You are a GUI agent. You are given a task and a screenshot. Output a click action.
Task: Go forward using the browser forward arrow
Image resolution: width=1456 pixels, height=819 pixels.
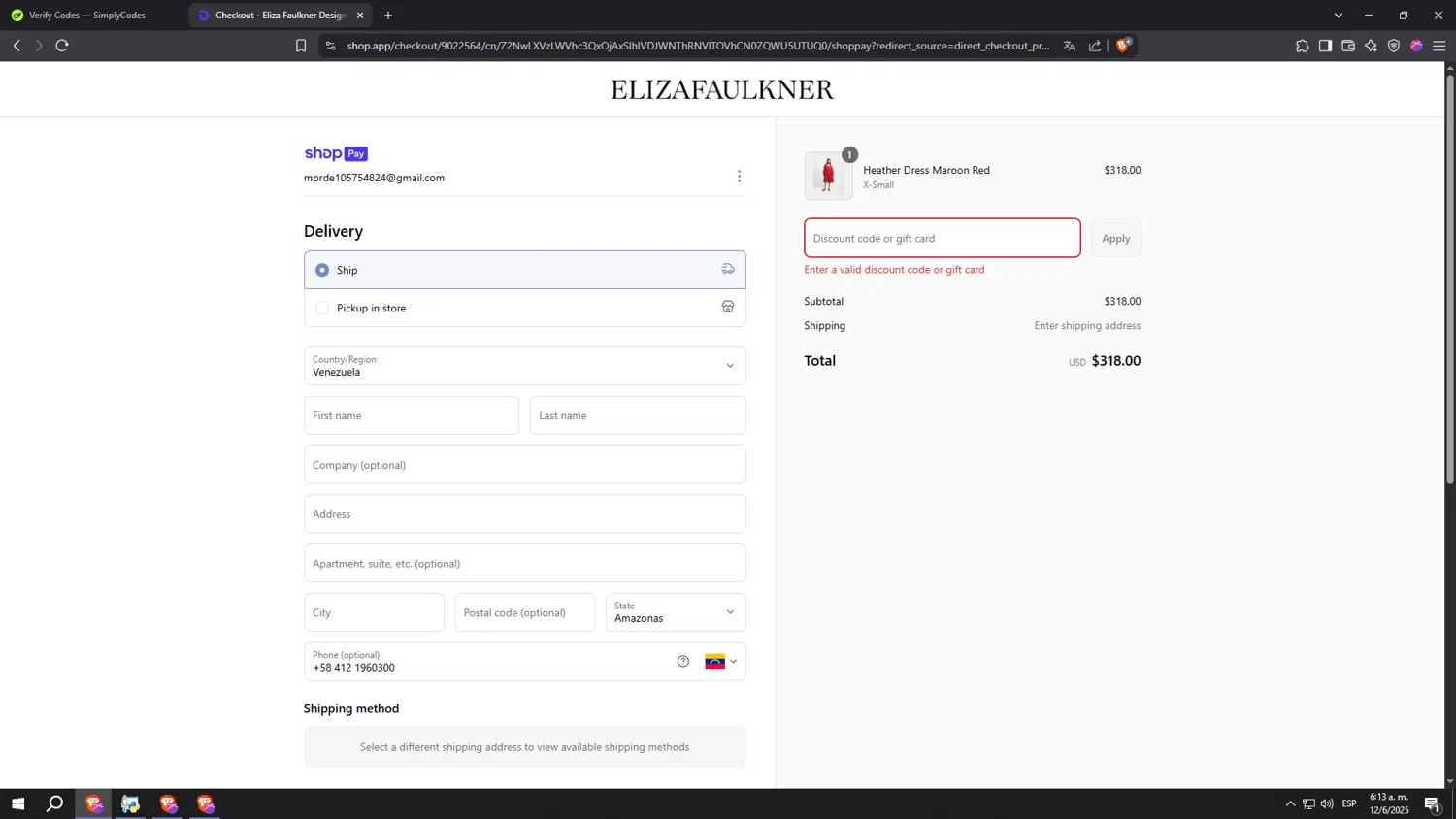click(x=39, y=46)
